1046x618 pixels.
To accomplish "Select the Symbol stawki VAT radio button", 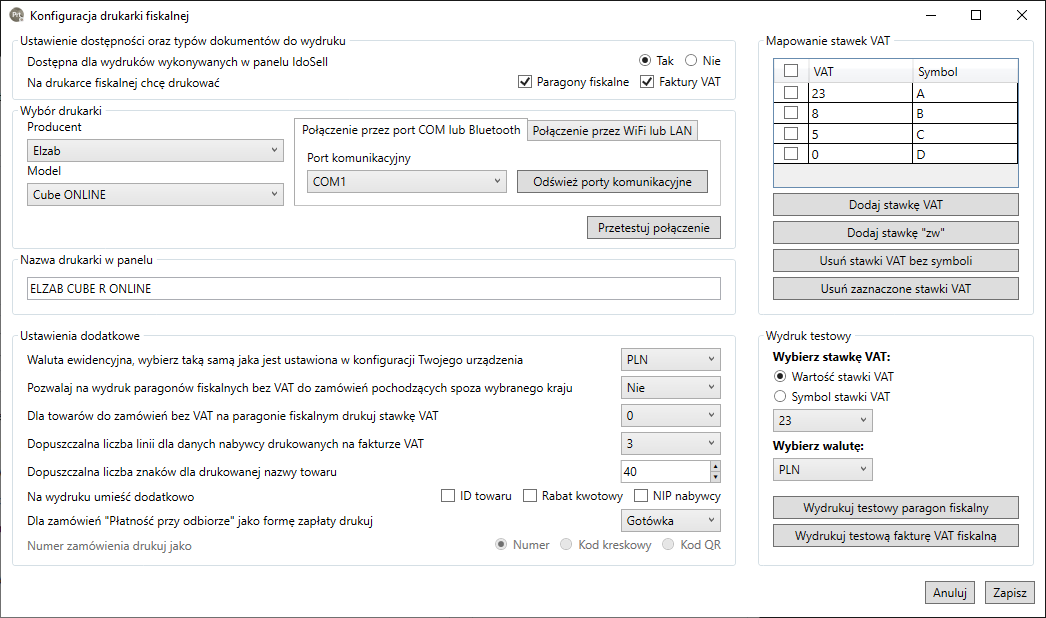I will [x=781, y=397].
